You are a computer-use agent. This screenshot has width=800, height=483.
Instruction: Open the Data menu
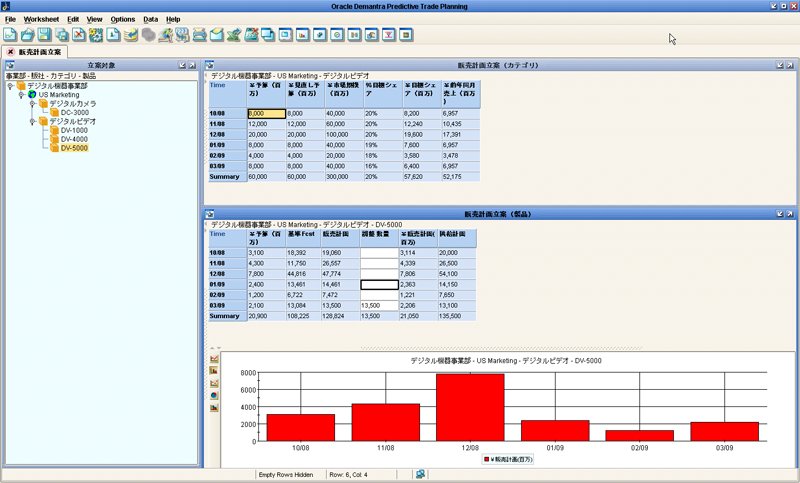(x=151, y=19)
